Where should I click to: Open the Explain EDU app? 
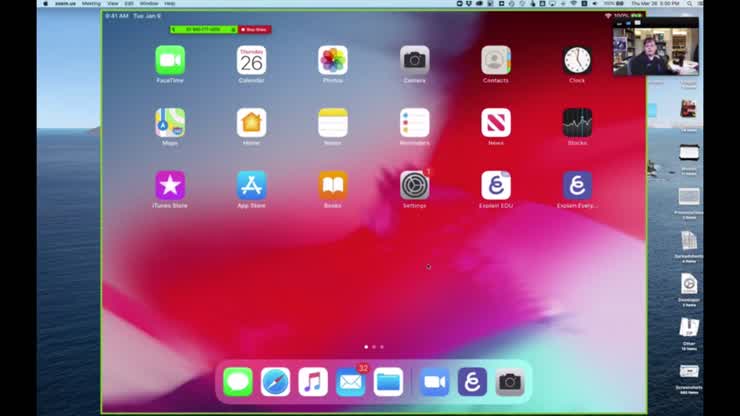tap(496, 185)
